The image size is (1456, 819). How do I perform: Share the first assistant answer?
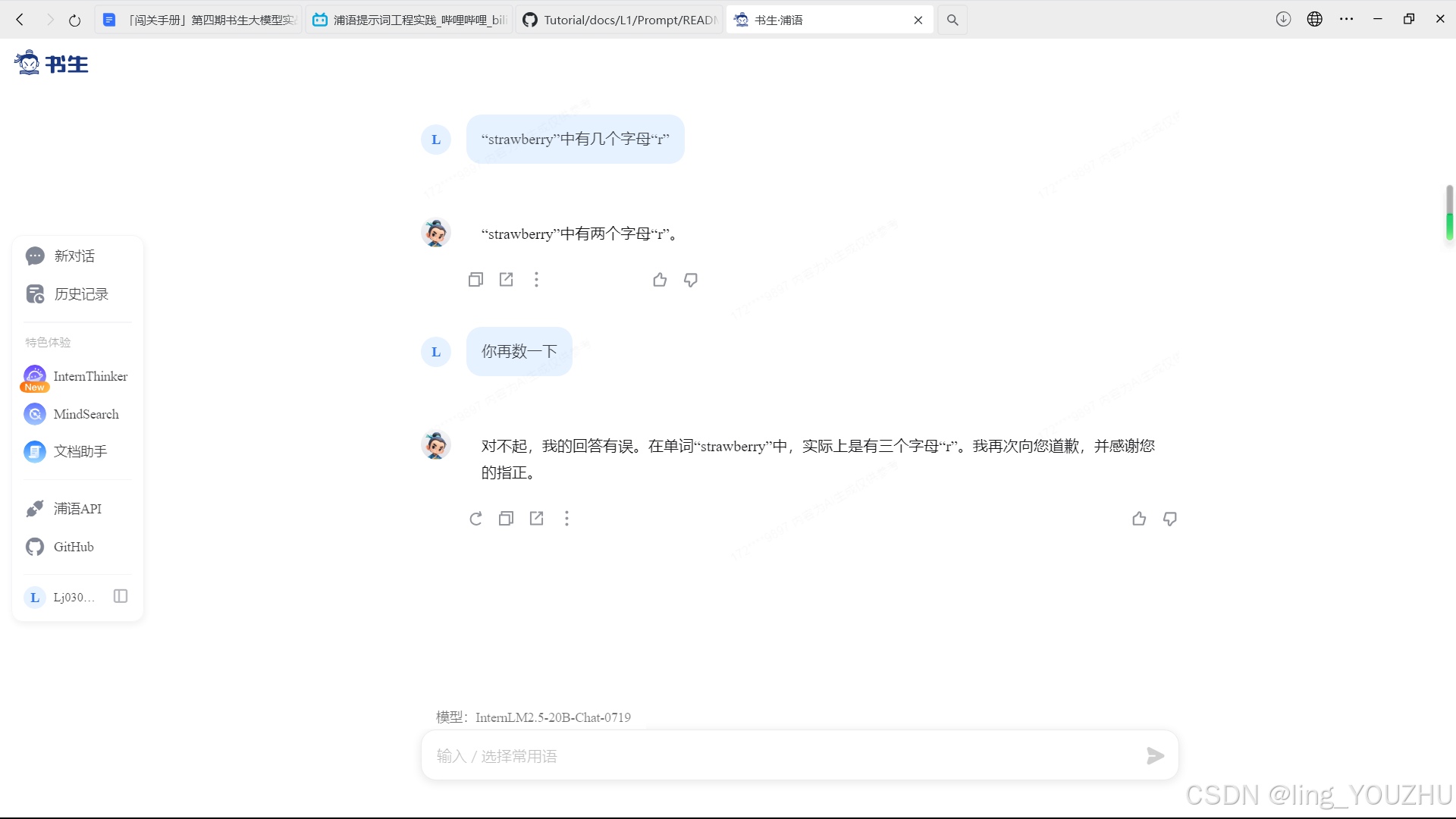[506, 280]
